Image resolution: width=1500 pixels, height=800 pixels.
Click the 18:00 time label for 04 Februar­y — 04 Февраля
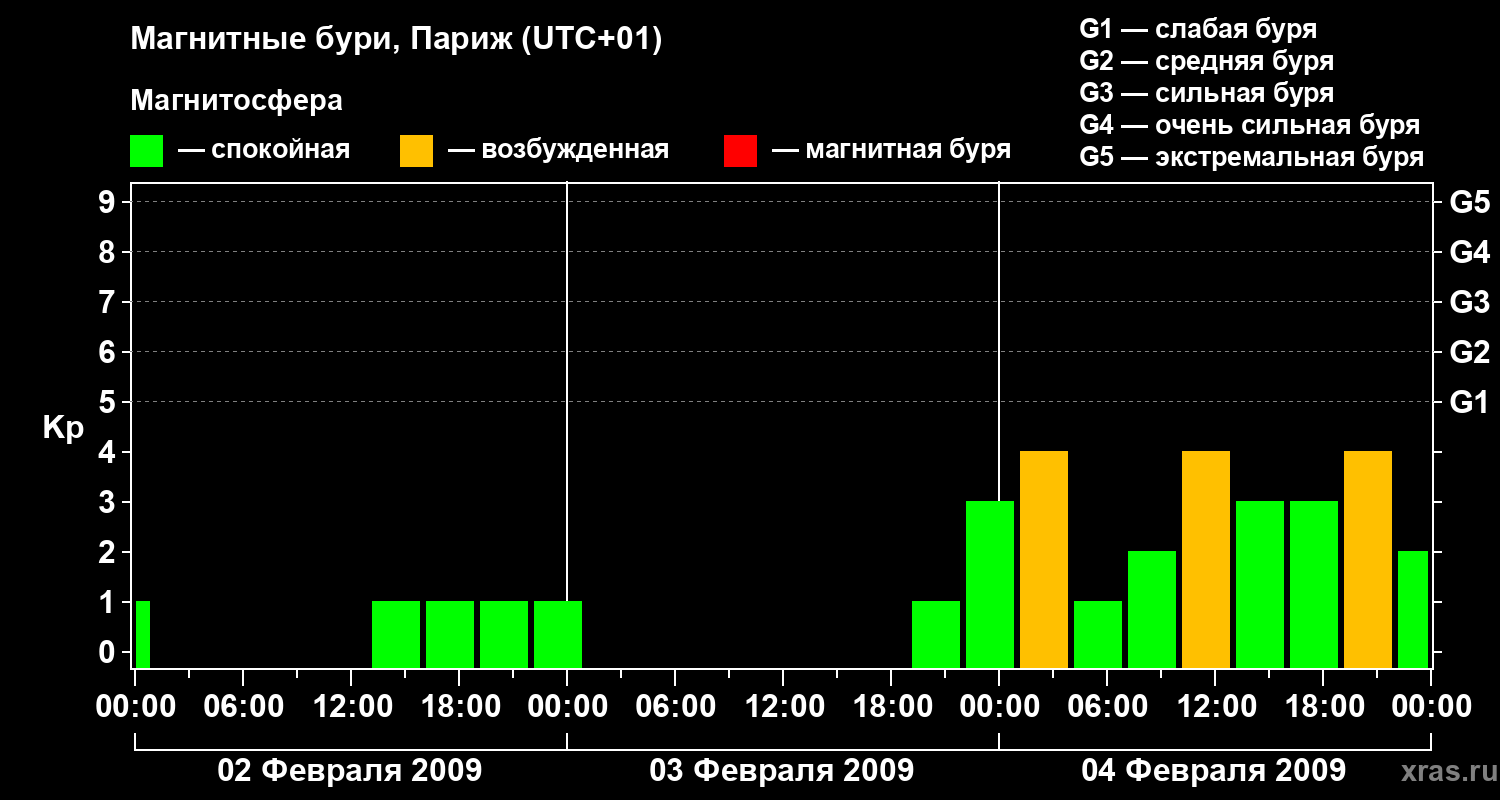pos(1323,706)
